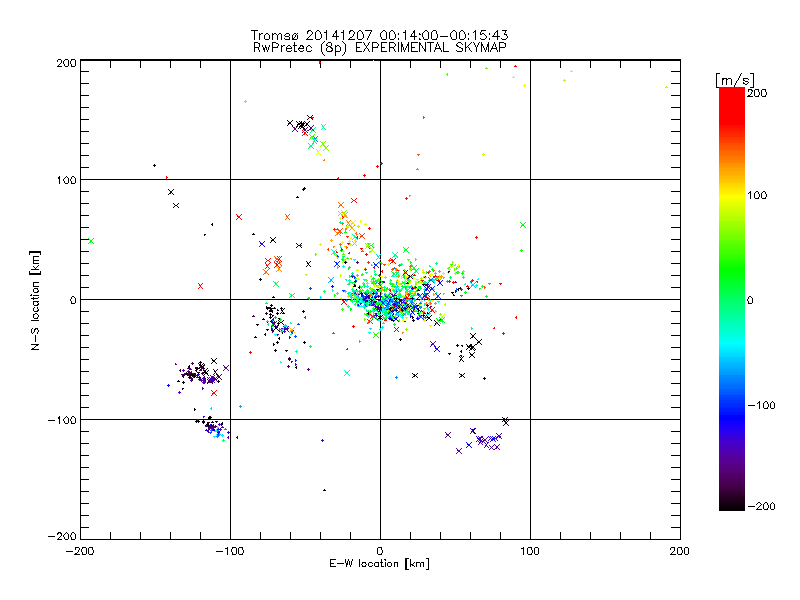Click the colorbar label '-100'
800x600 pixels.
(761, 405)
